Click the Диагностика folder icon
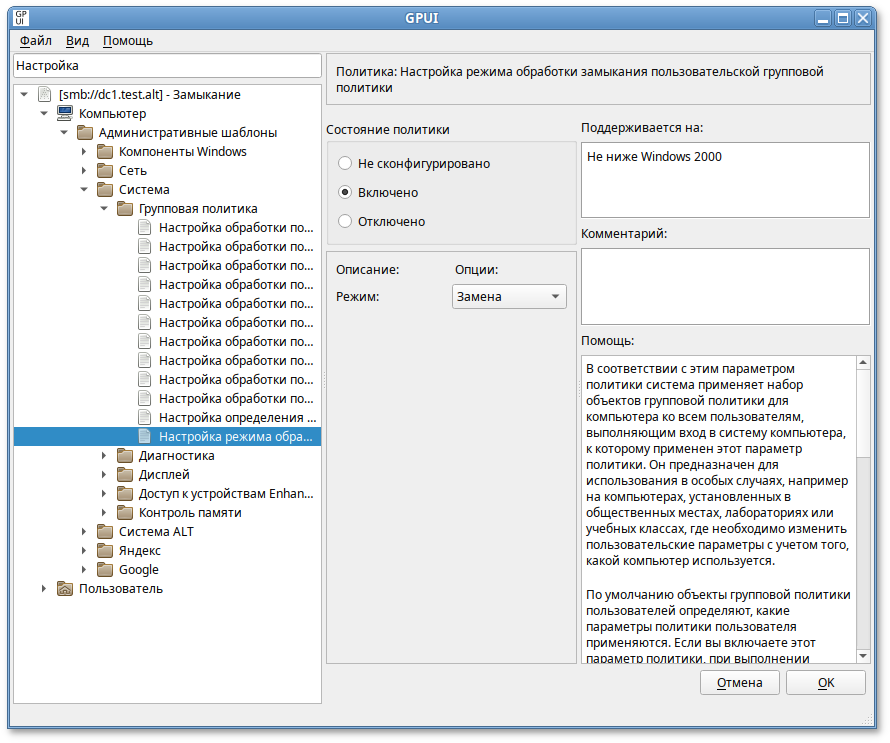The image size is (890, 743). pos(125,456)
